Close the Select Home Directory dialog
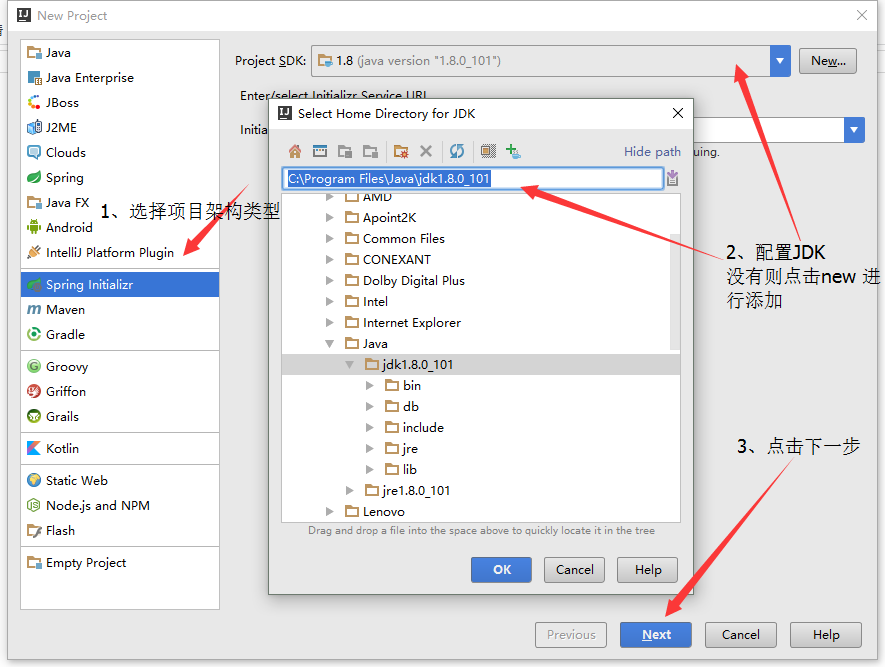The image size is (885, 667). pos(678,113)
